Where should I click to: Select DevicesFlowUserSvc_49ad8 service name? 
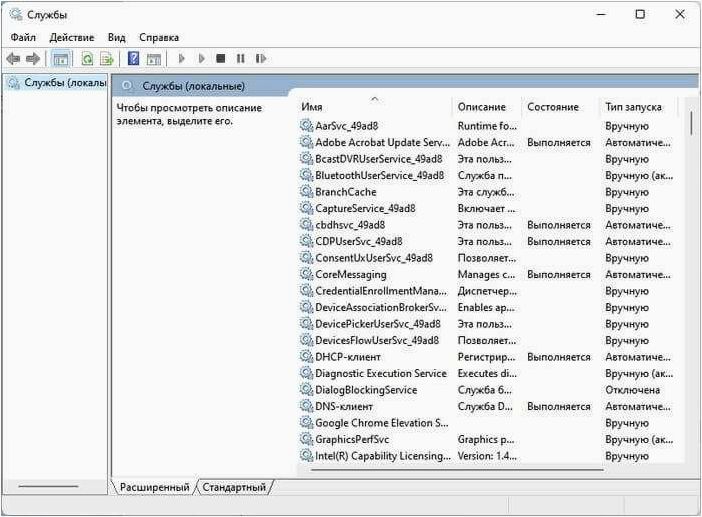pos(377,340)
